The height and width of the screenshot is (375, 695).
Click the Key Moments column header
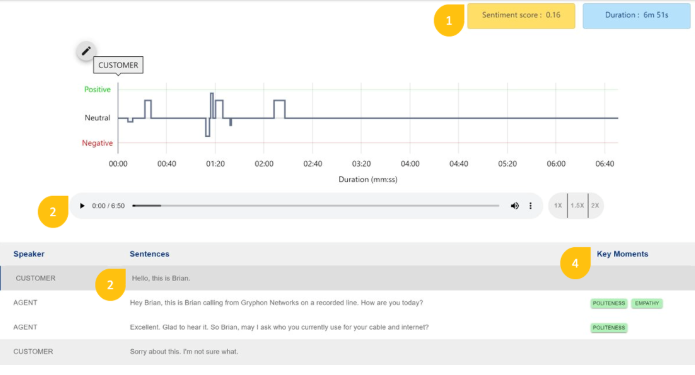click(x=622, y=254)
